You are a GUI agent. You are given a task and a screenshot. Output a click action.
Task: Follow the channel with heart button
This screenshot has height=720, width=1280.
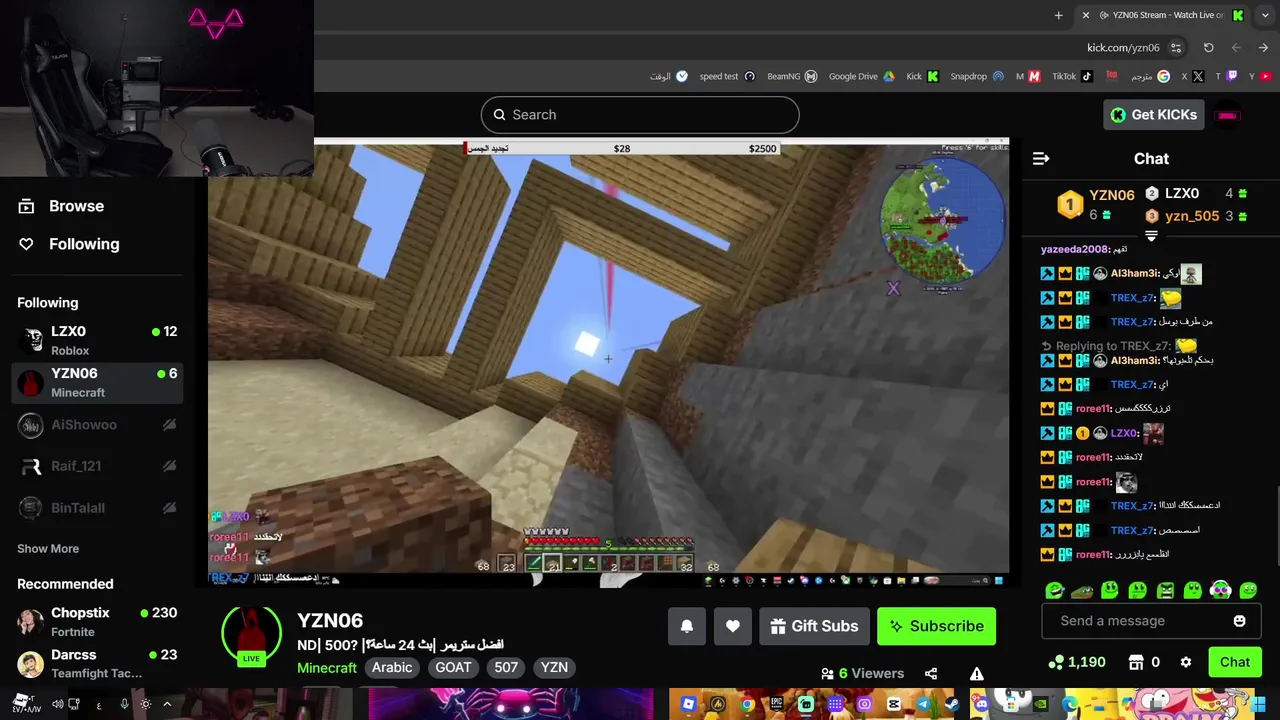pos(733,626)
